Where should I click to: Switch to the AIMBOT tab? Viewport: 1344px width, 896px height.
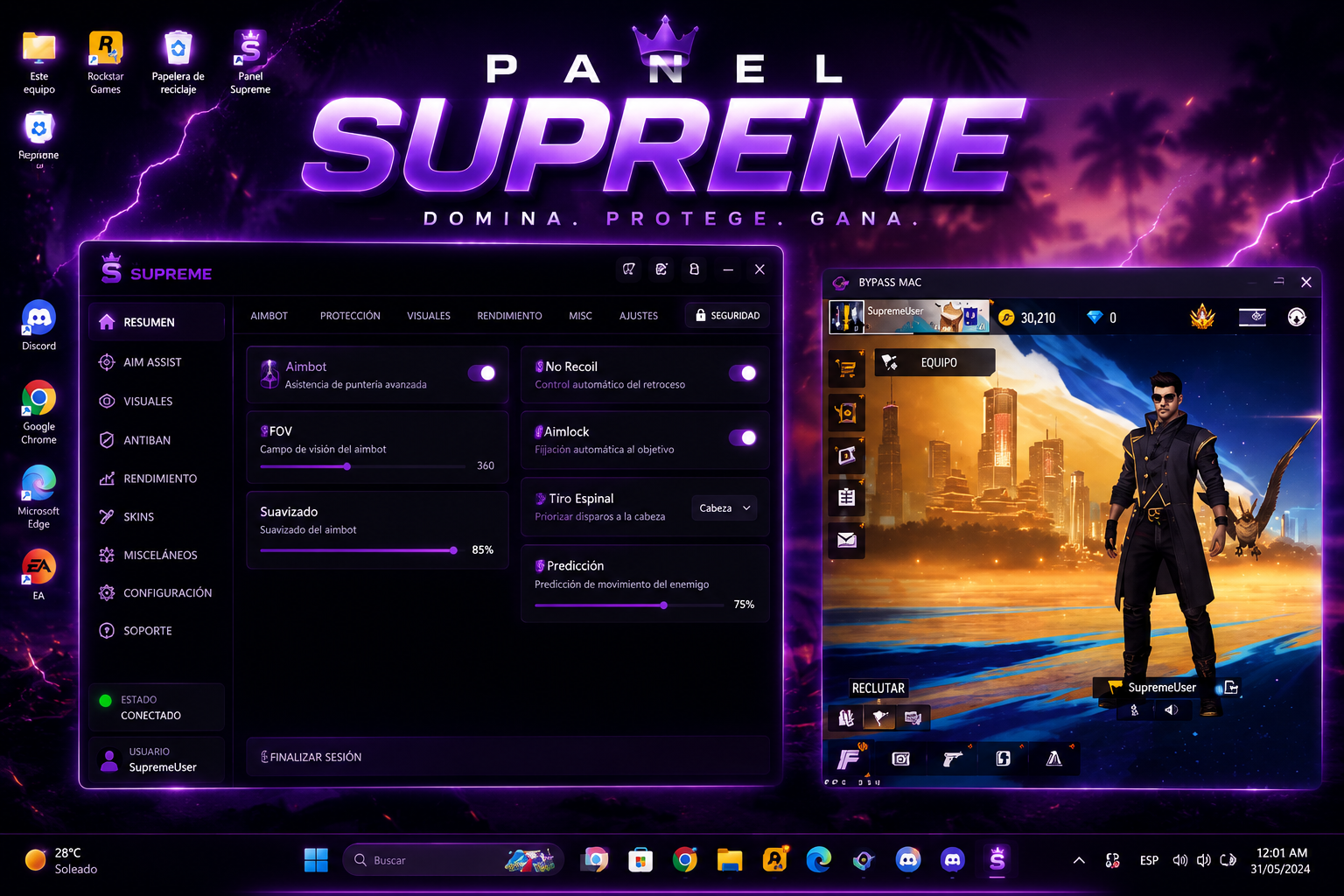coord(269,316)
